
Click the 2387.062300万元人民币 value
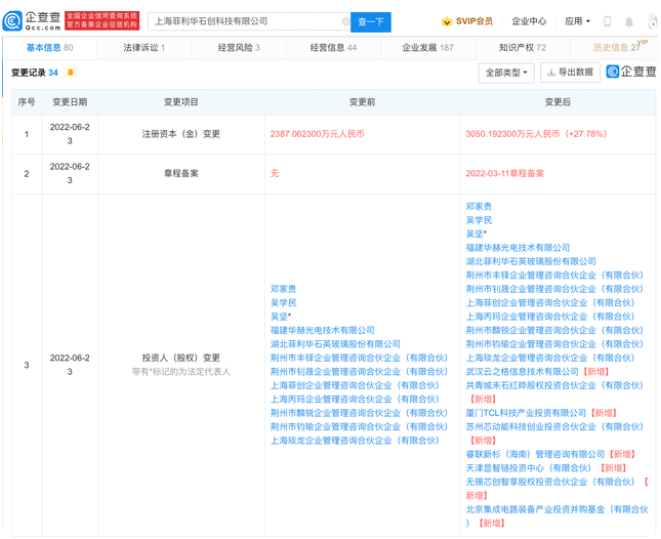pos(317,134)
